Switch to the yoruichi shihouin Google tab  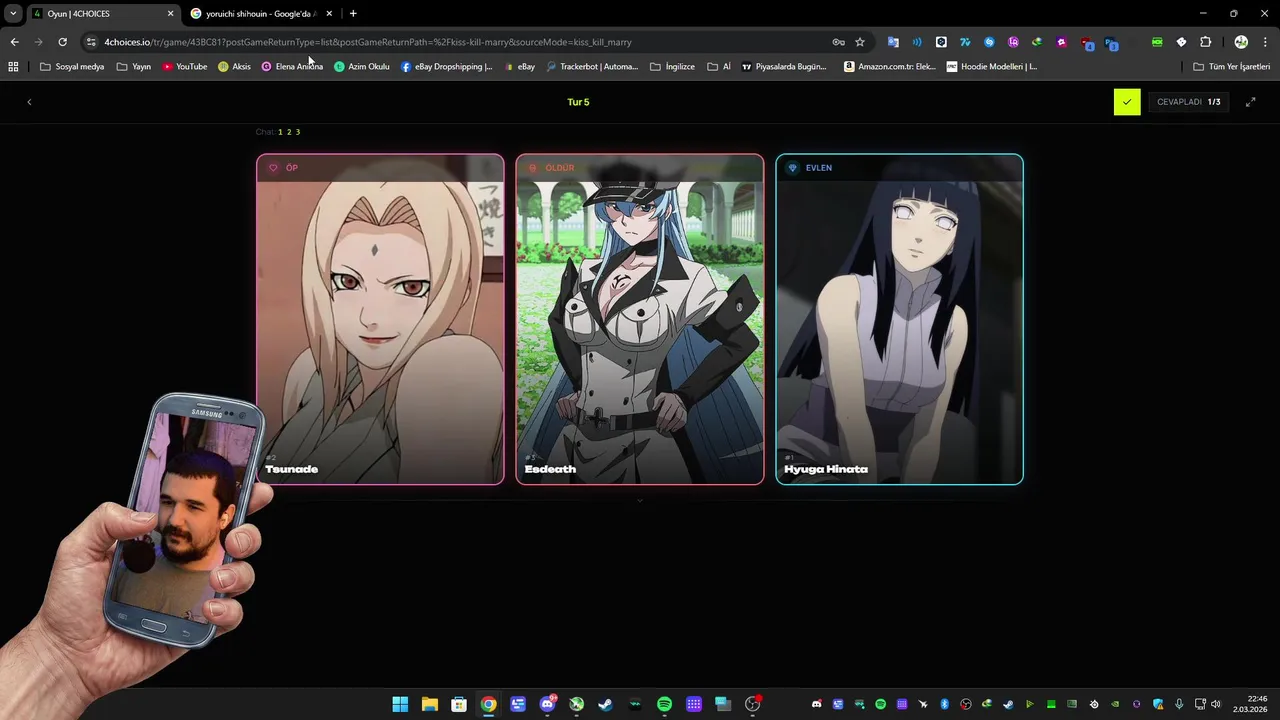262,14
